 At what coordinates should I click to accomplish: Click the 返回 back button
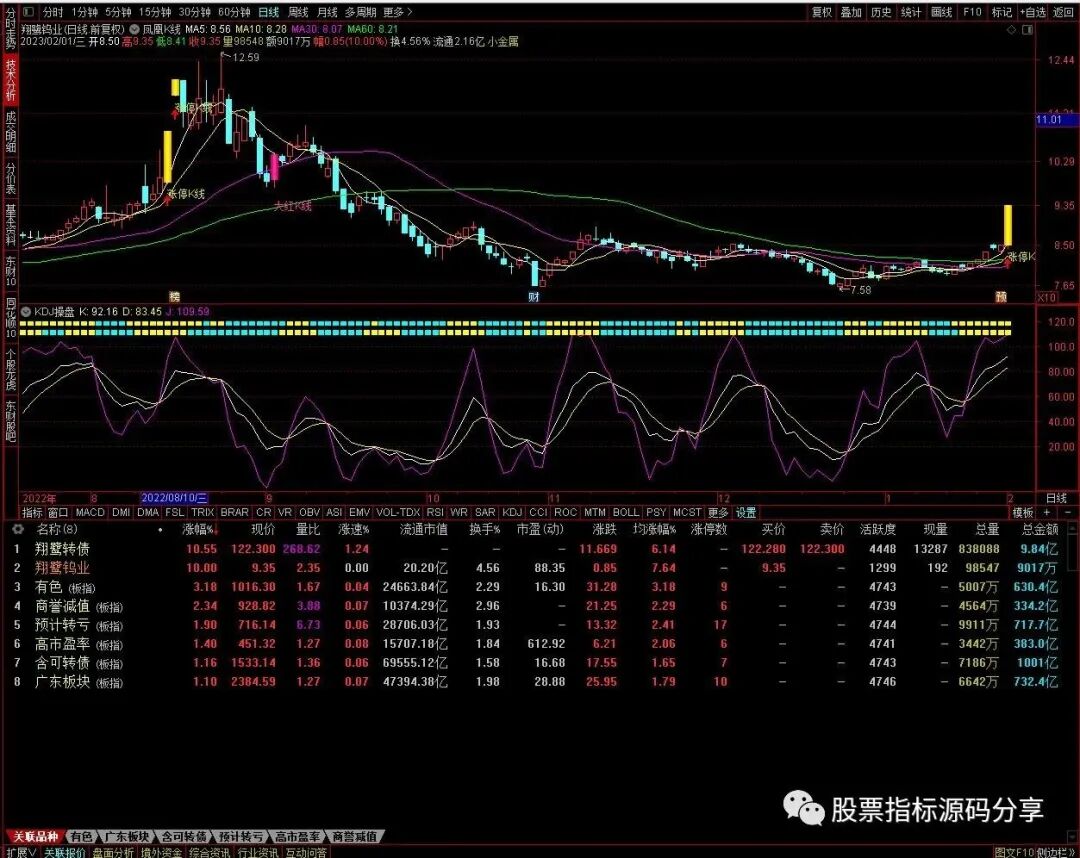pyautogui.click(x=1064, y=12)
